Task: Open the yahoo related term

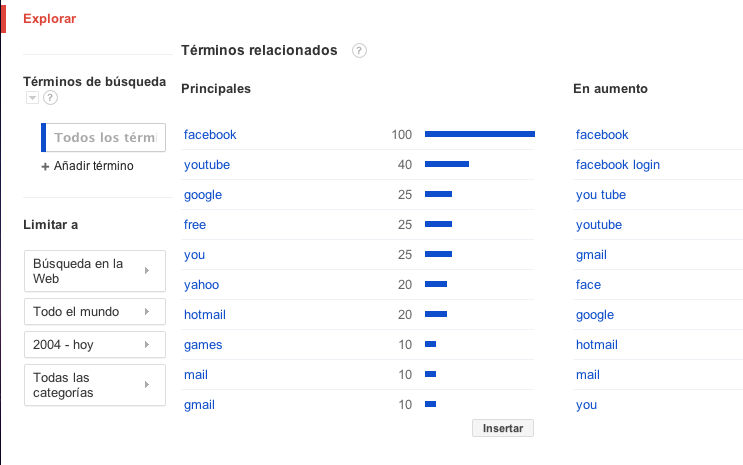Action: (x=201, y=285)
